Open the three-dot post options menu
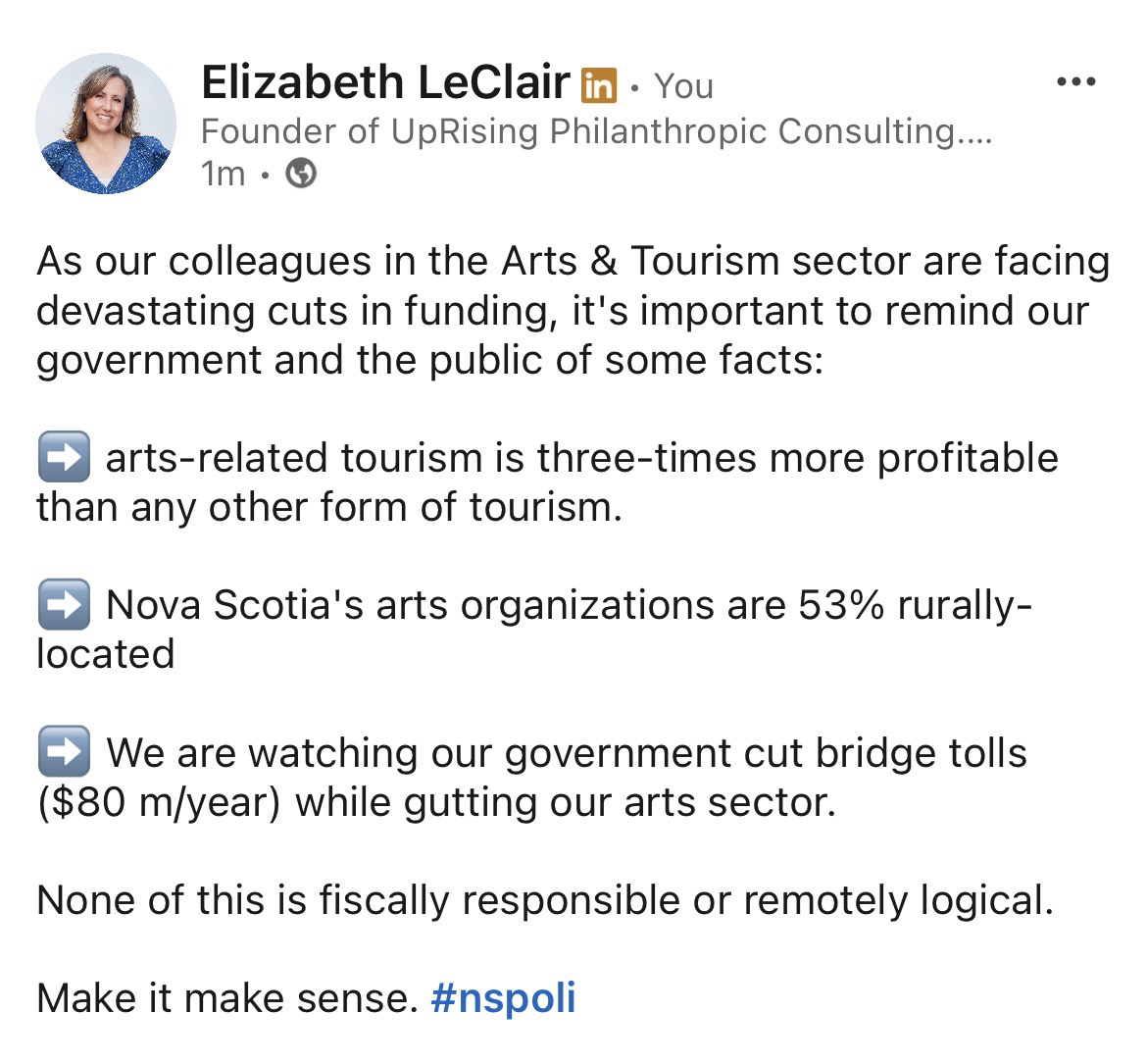1147x1064 pixels. pos(1076,82)
